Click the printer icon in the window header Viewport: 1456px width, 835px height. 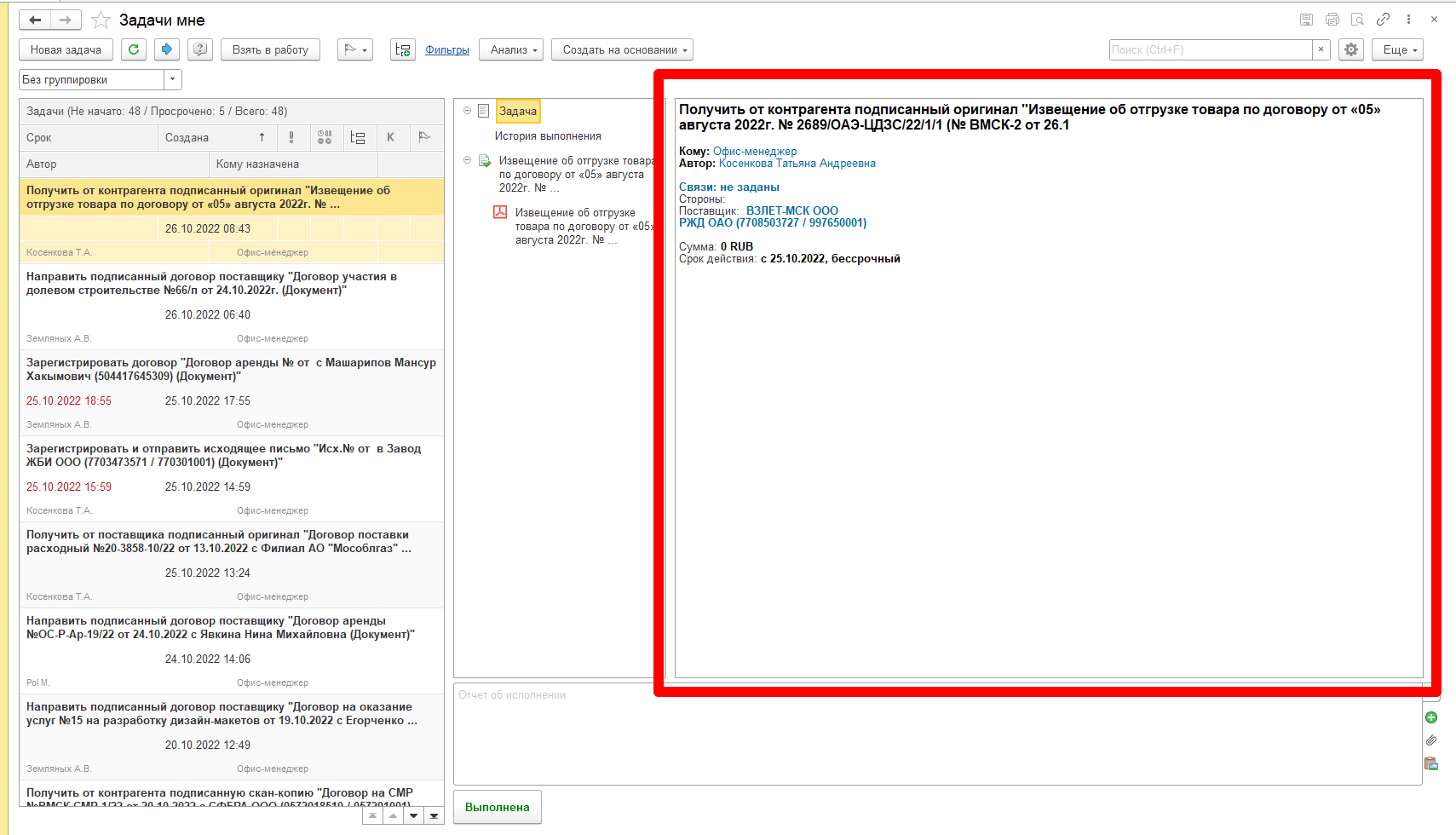pyautogui.click(x=1332, y=20)
